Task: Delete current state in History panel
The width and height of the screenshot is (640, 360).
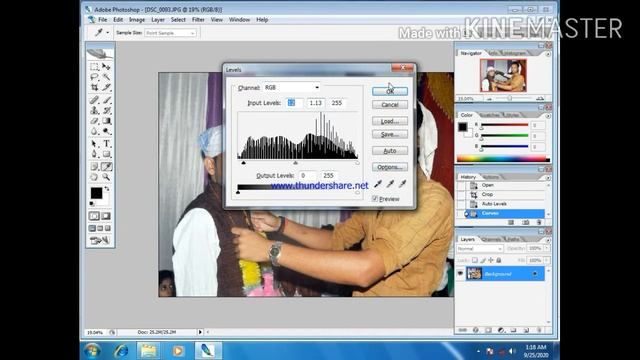Action: point(539,222)
